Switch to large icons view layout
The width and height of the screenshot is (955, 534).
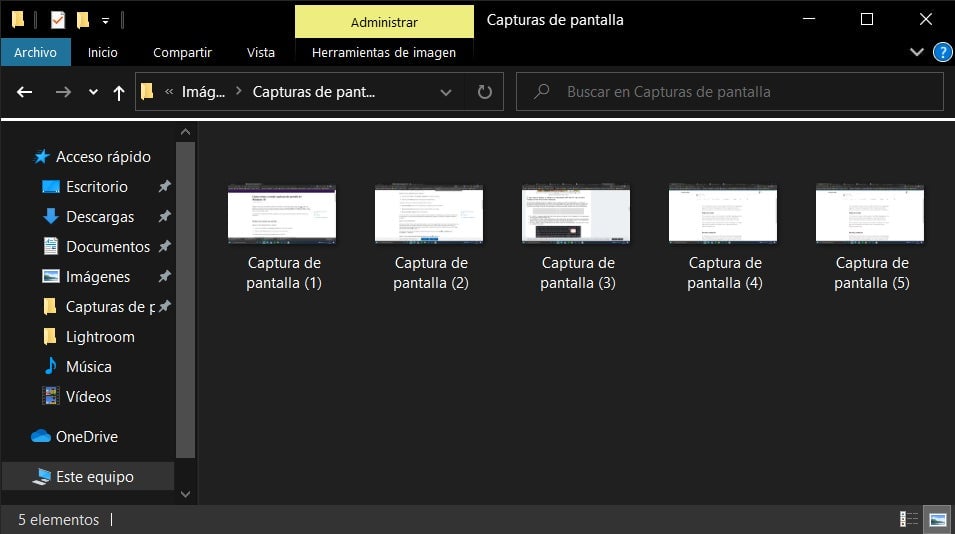click(937, 519)
